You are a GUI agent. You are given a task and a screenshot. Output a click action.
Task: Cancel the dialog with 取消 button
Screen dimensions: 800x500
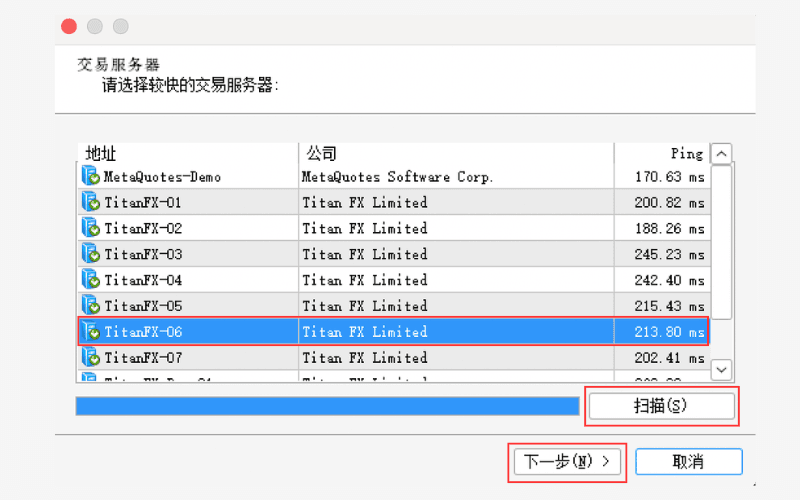pos(688,462)
